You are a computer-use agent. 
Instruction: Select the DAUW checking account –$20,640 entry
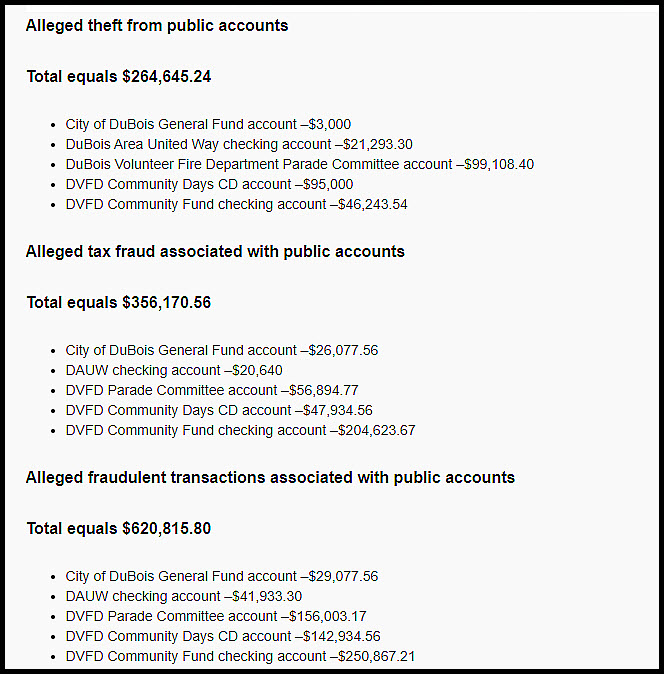[x=174, y=371]
